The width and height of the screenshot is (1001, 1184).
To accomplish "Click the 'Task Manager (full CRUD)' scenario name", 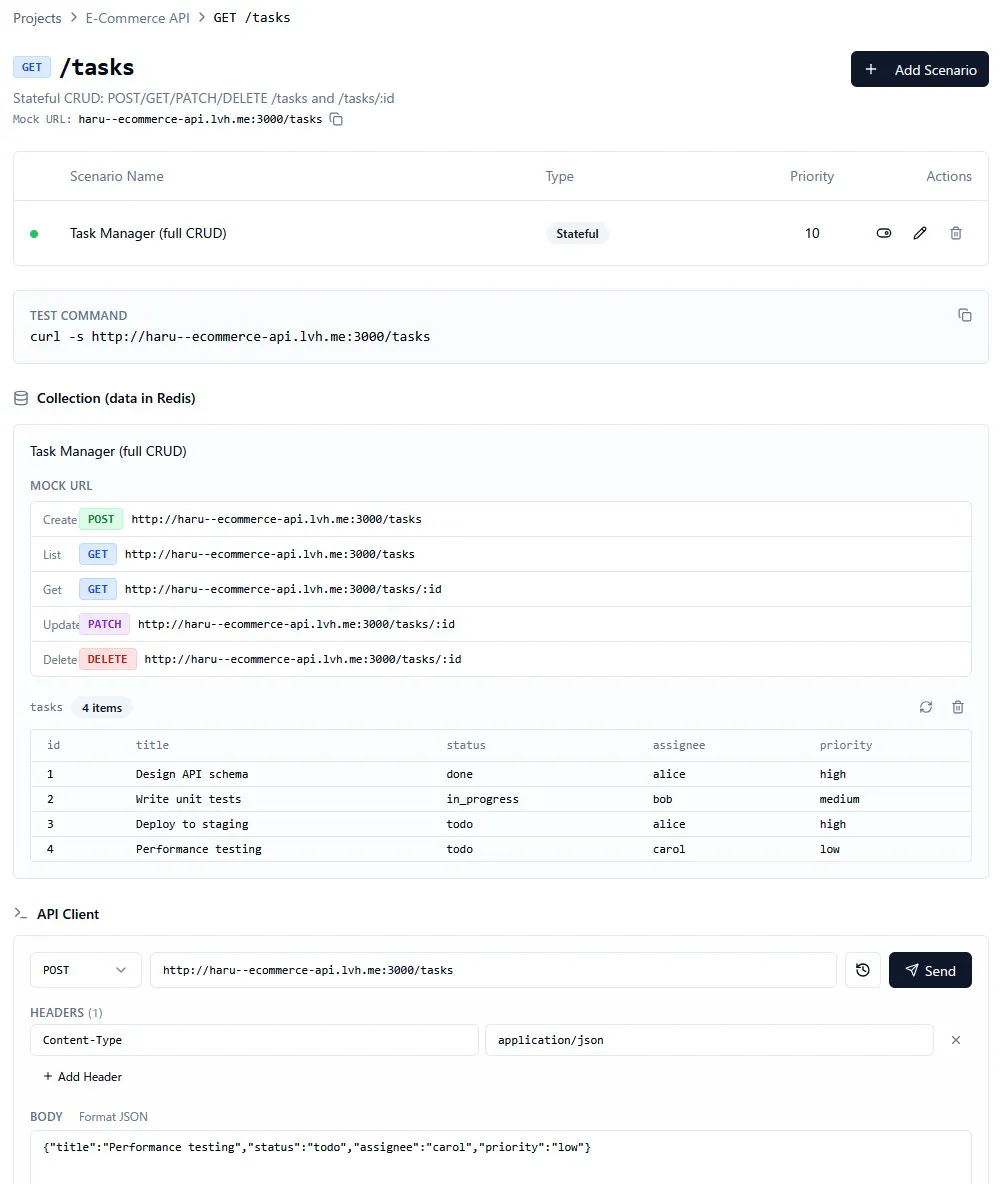I will tap(148, 233).
